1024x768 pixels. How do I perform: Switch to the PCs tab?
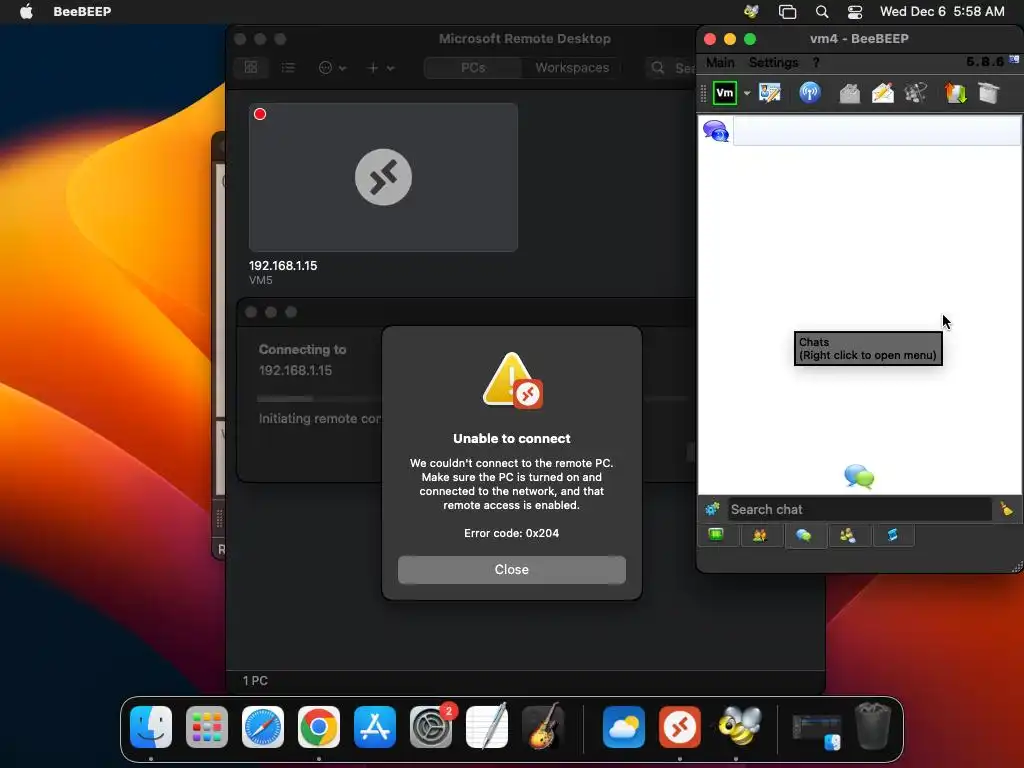coord(473,67)
